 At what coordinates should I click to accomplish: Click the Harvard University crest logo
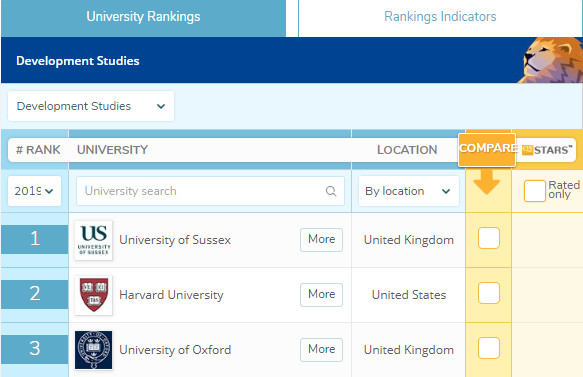click(93, 295)
